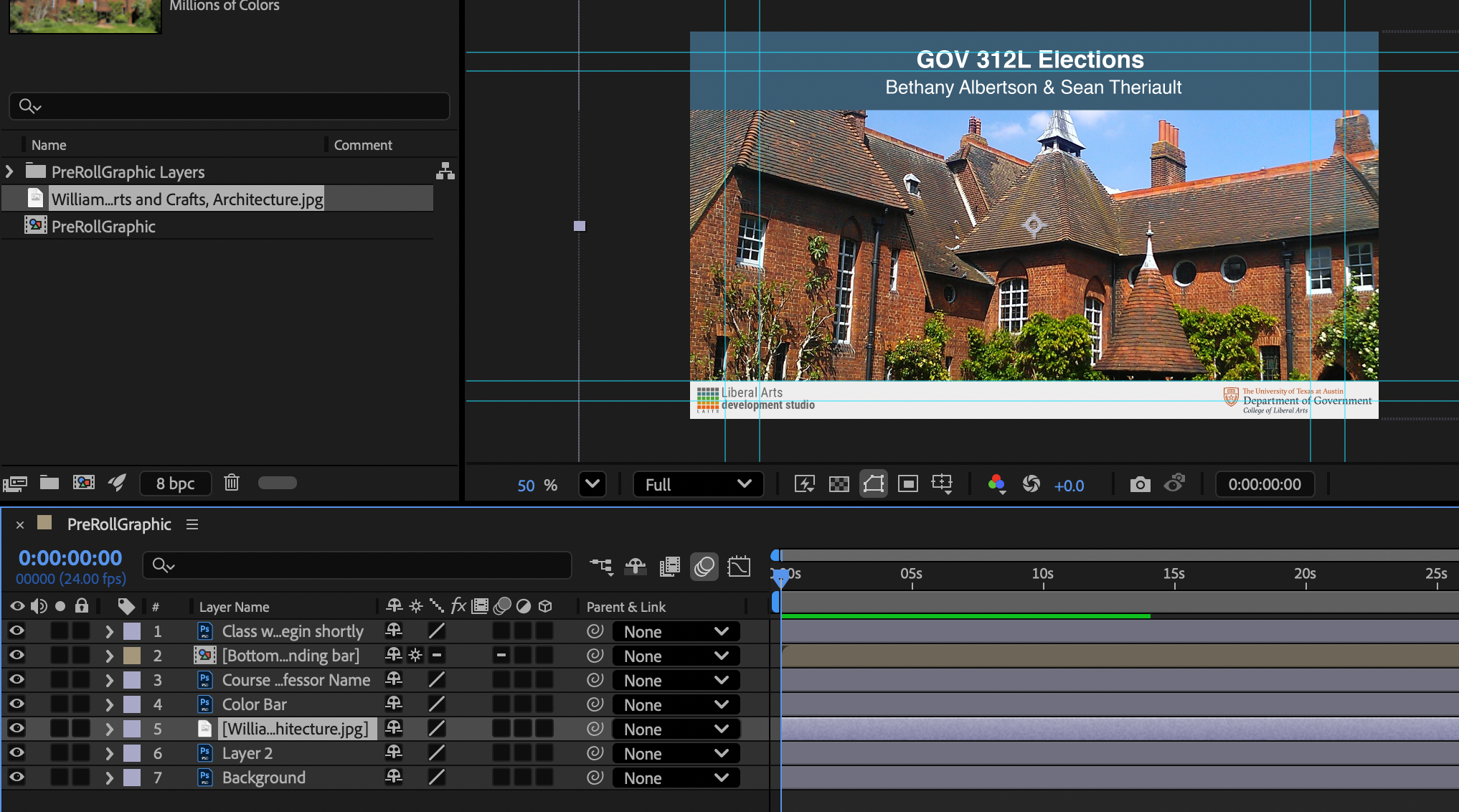The height and width of the screenshot is (812, 1459).
Task: Hide the Background layer eye icon
Action: pyautogui.click(x=16, y=777)
